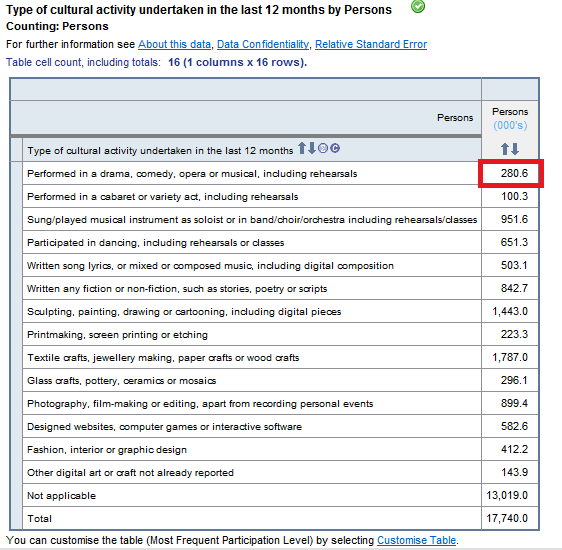Click 'Performed in a cabaret or variety act' row
The height and width of the screenshot is (550, 562).
[163, 197]
